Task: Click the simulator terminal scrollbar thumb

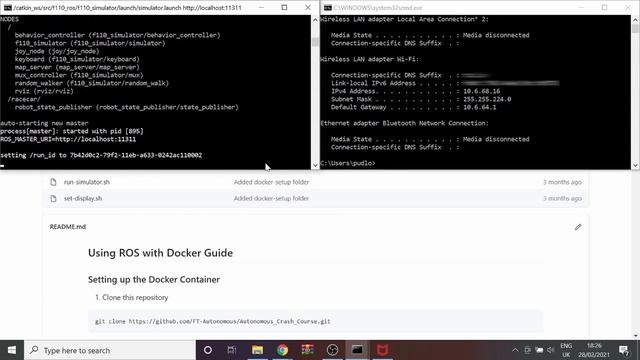Action: 315,42
